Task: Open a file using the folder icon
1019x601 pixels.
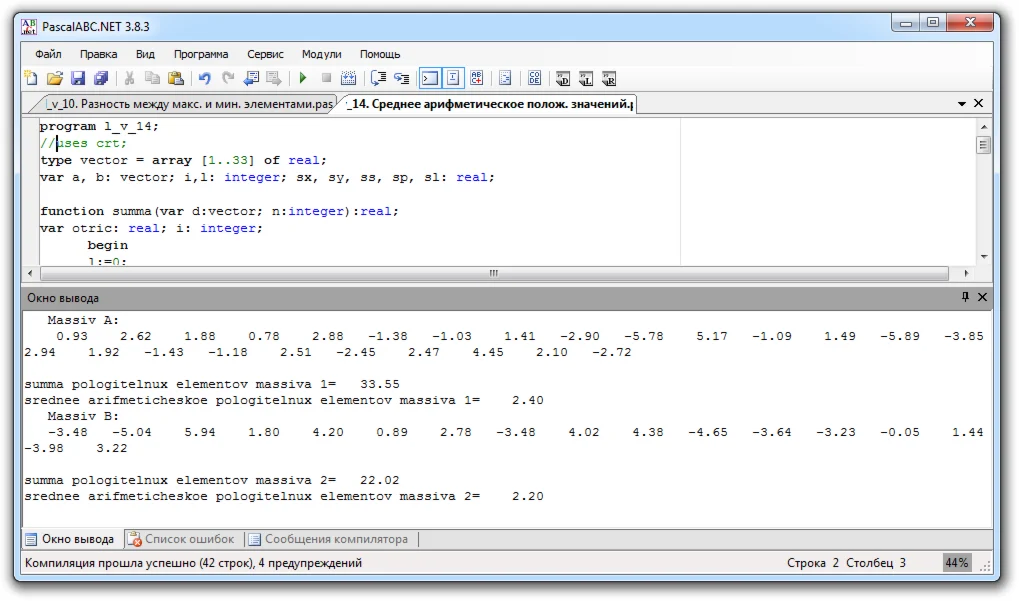Action: click(x=54, y=78)
